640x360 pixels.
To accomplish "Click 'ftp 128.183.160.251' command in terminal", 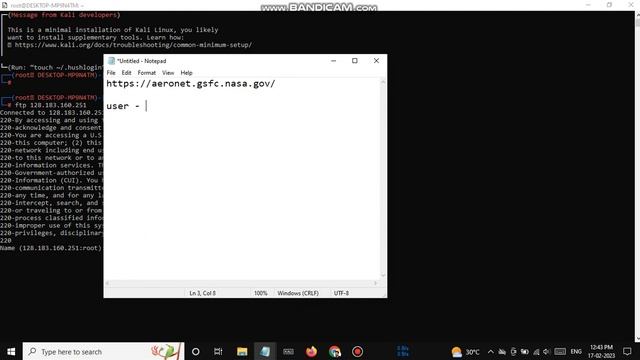I will tap(51, 105).
